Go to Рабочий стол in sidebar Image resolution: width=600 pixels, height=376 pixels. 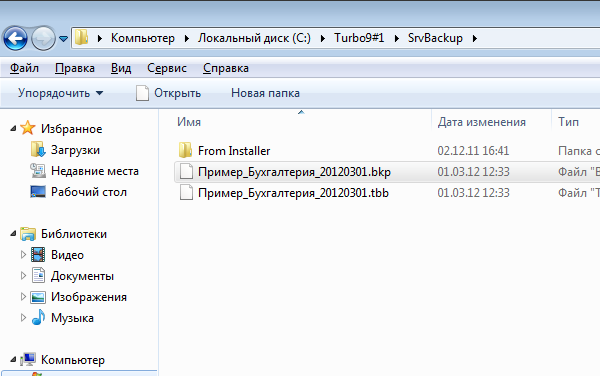[x=89, y=192]
